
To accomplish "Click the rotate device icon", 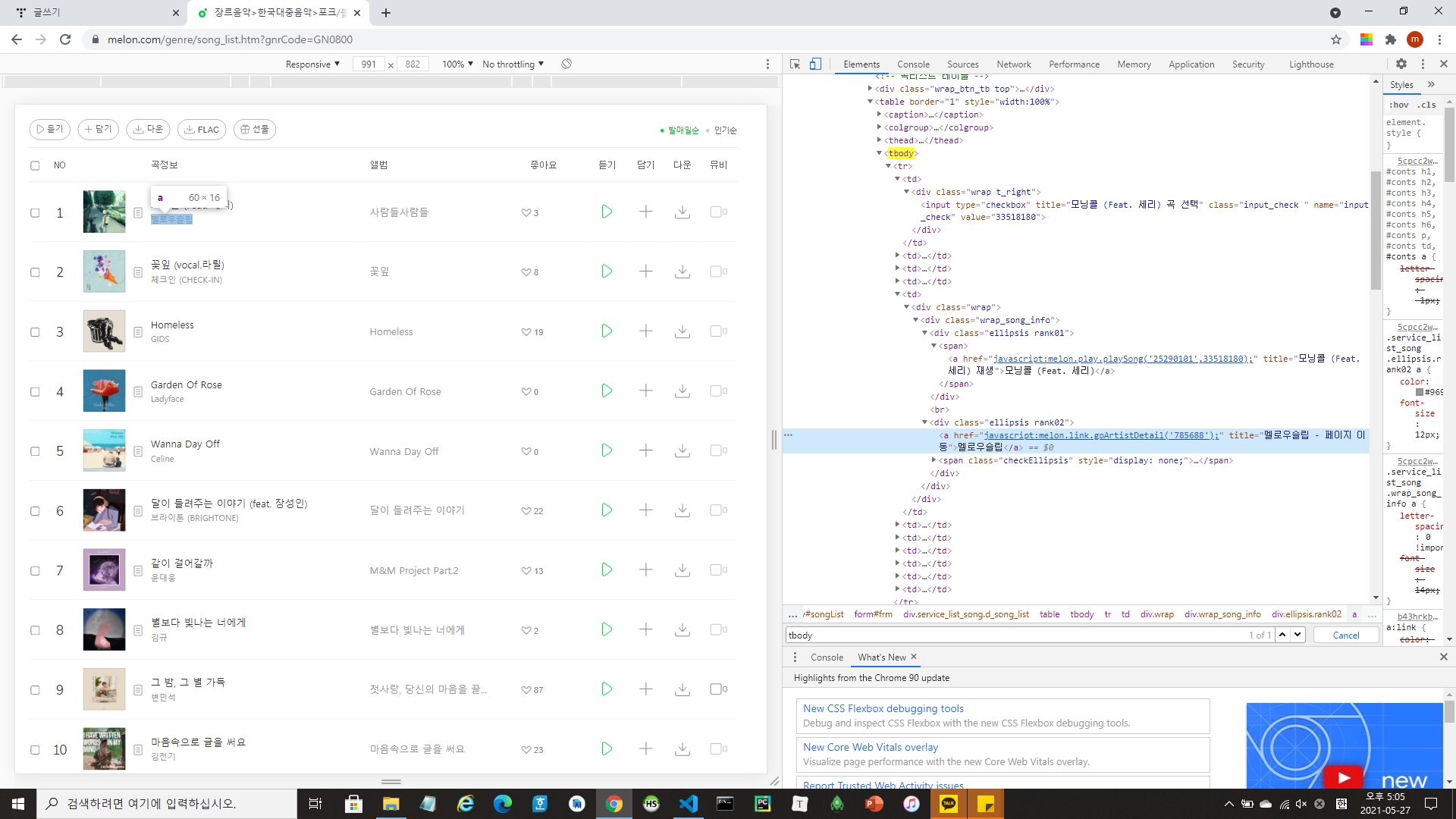I will pyautogui.click(x=566, y=64).
